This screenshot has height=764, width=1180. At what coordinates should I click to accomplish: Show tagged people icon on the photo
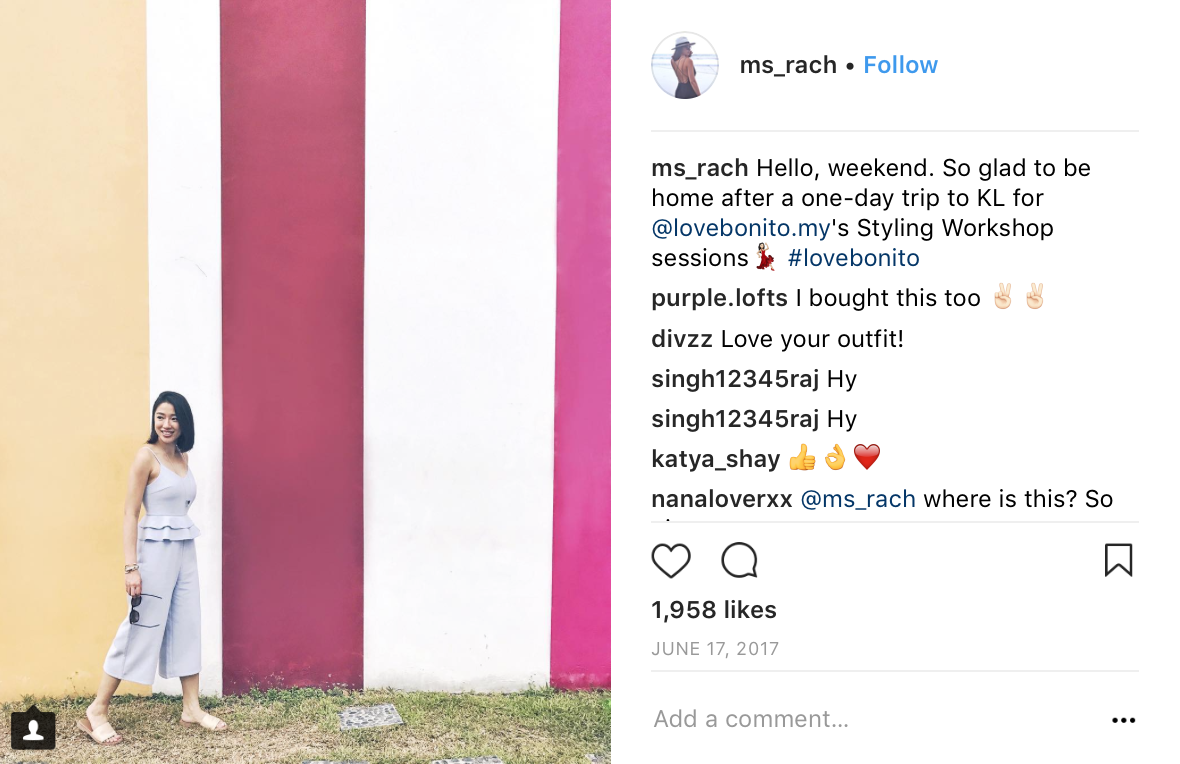[x=33, y=729]
